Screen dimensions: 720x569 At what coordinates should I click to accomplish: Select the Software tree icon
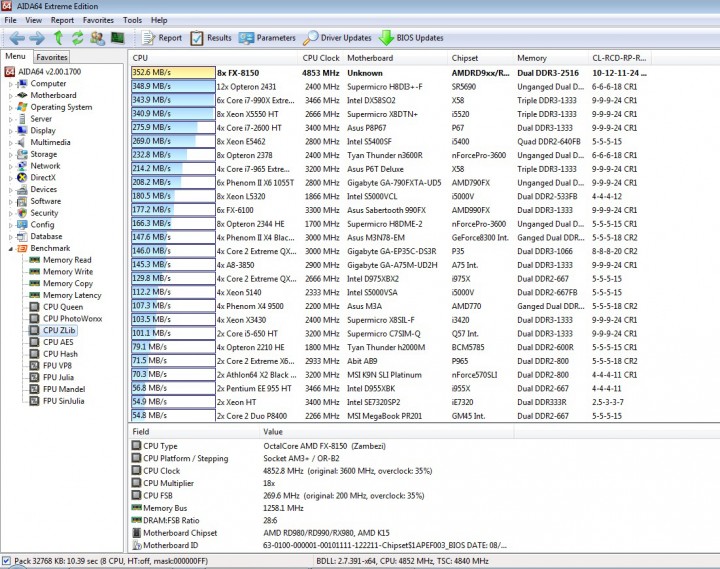[x=22, y=201]
